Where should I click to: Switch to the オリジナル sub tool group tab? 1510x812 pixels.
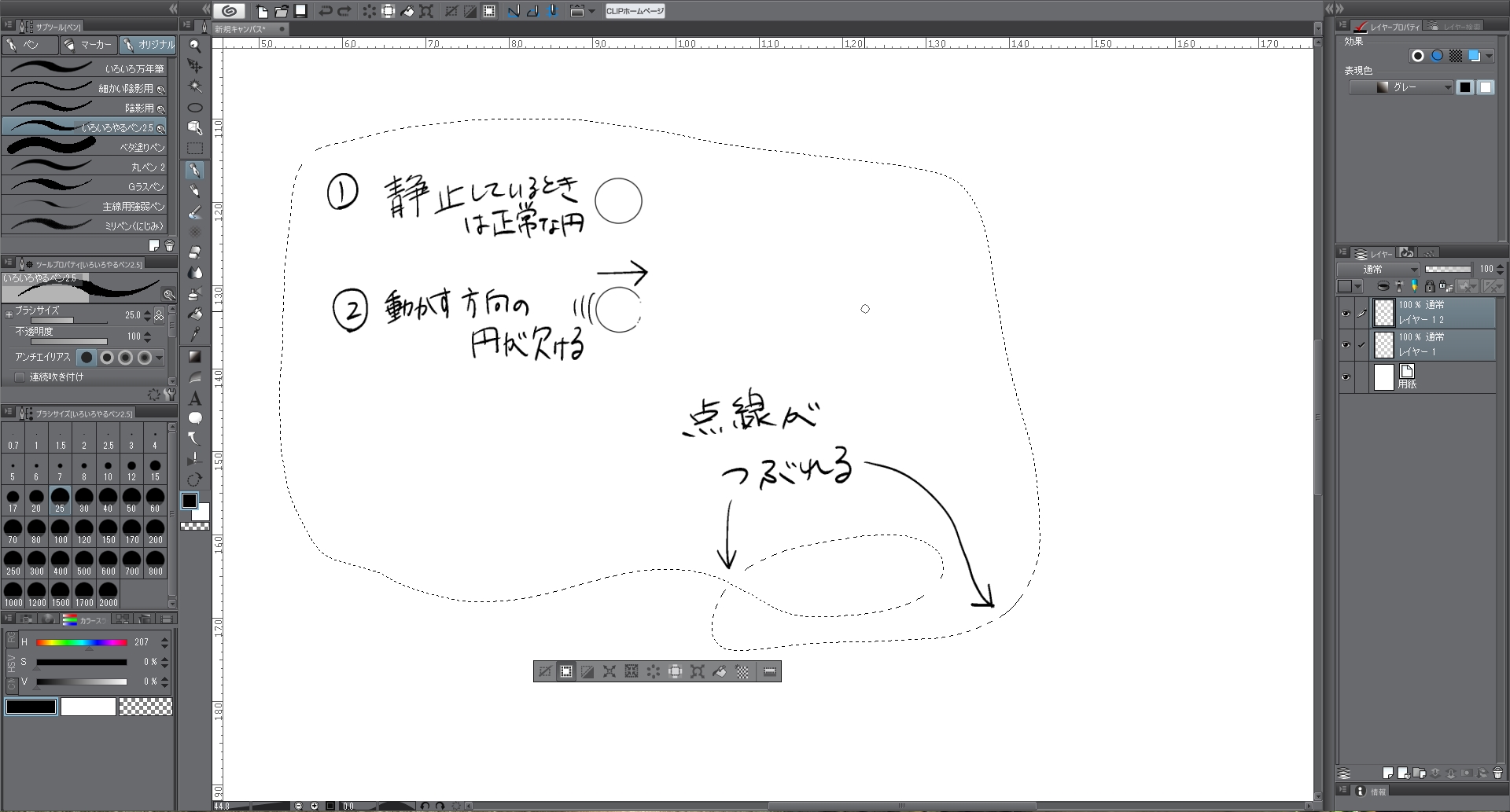tap(148, 45)
